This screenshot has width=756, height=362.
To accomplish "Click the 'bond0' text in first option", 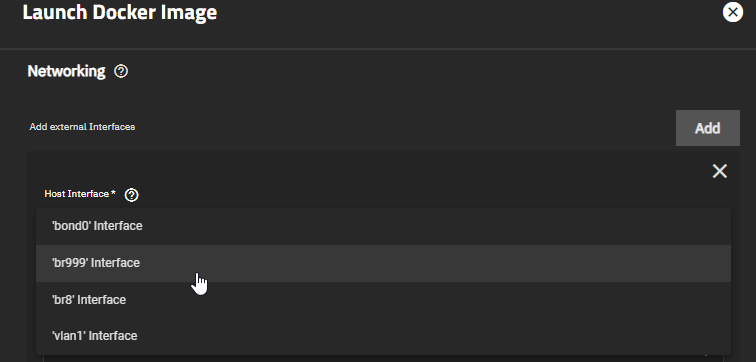I will point(71,226).
